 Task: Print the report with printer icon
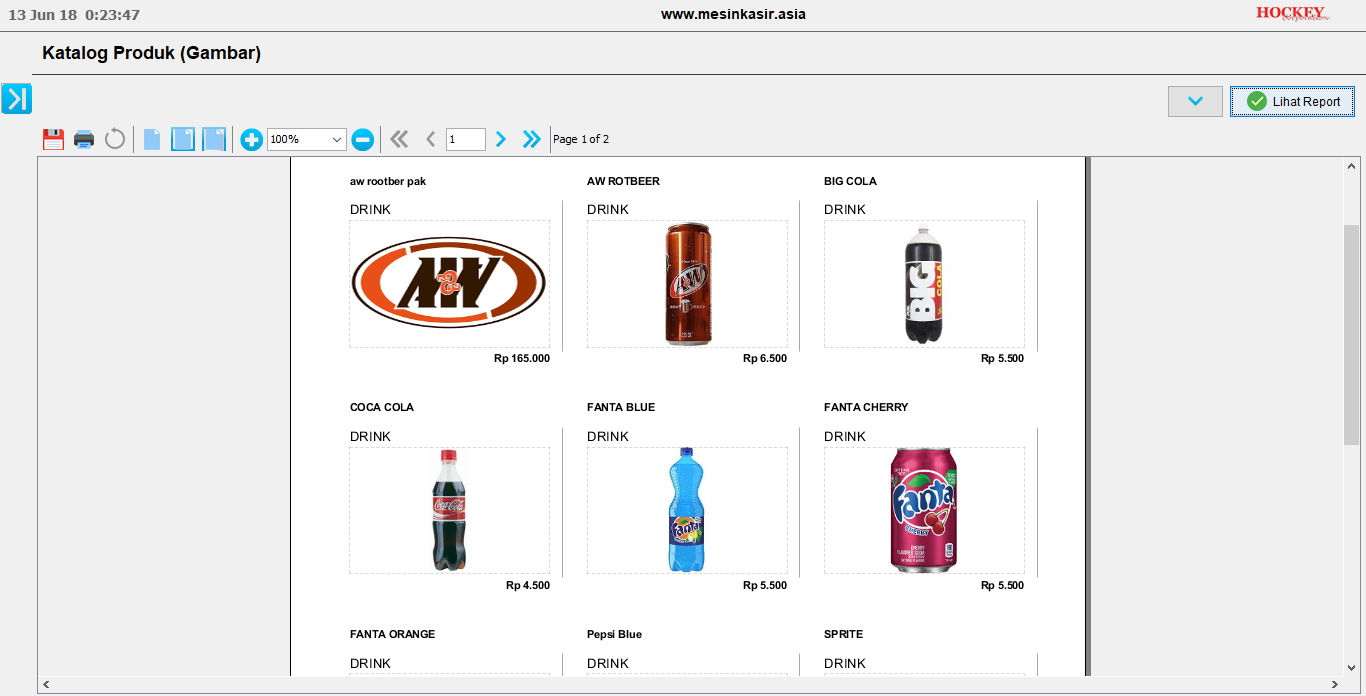84,139
